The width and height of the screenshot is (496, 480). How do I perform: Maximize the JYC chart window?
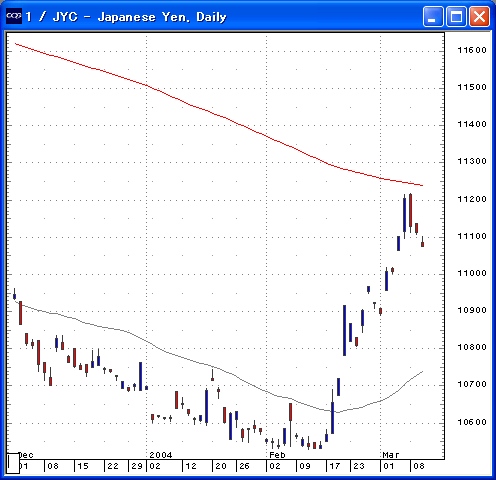click(456, 16)
